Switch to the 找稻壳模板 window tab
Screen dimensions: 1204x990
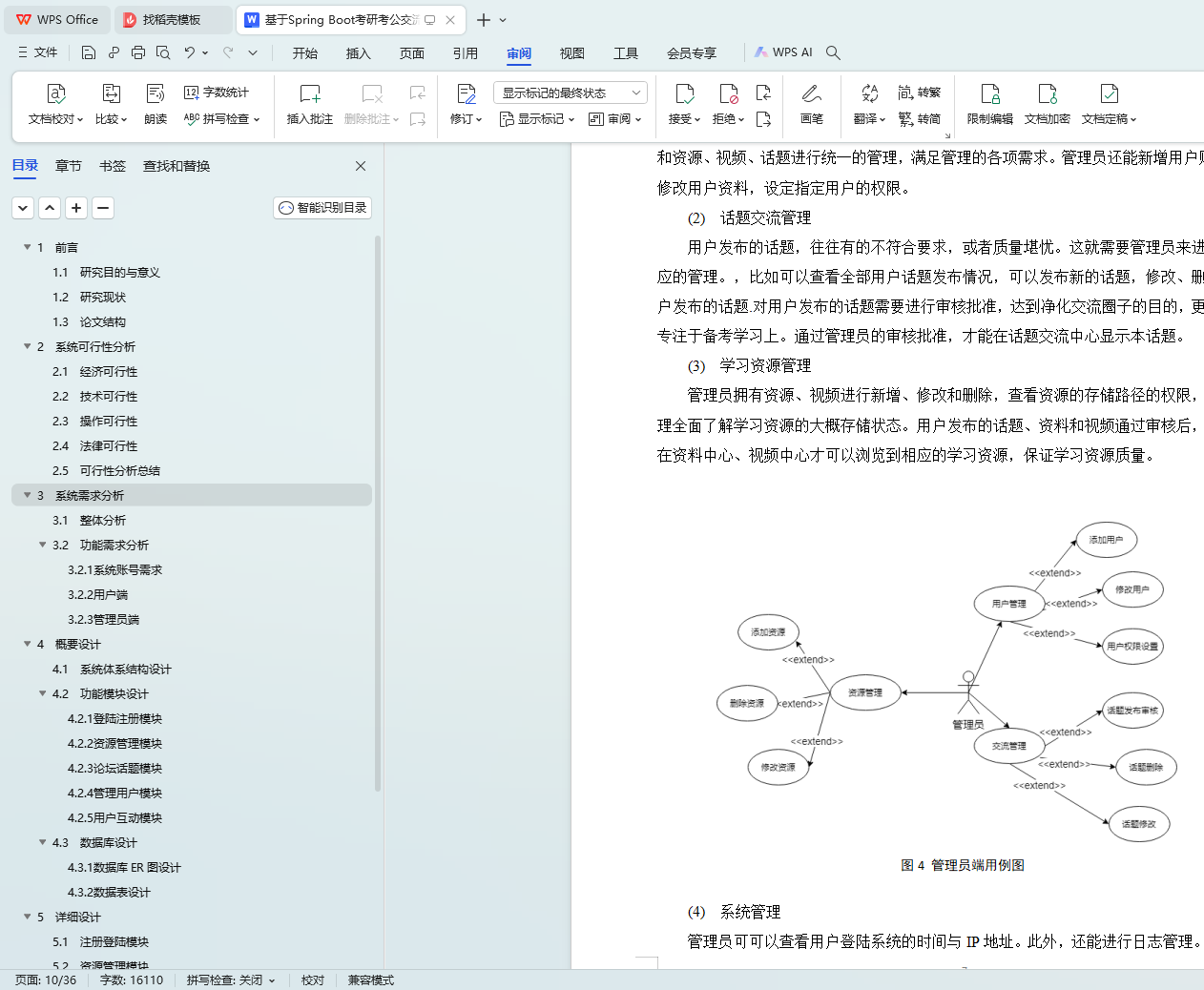coord(173,19)
